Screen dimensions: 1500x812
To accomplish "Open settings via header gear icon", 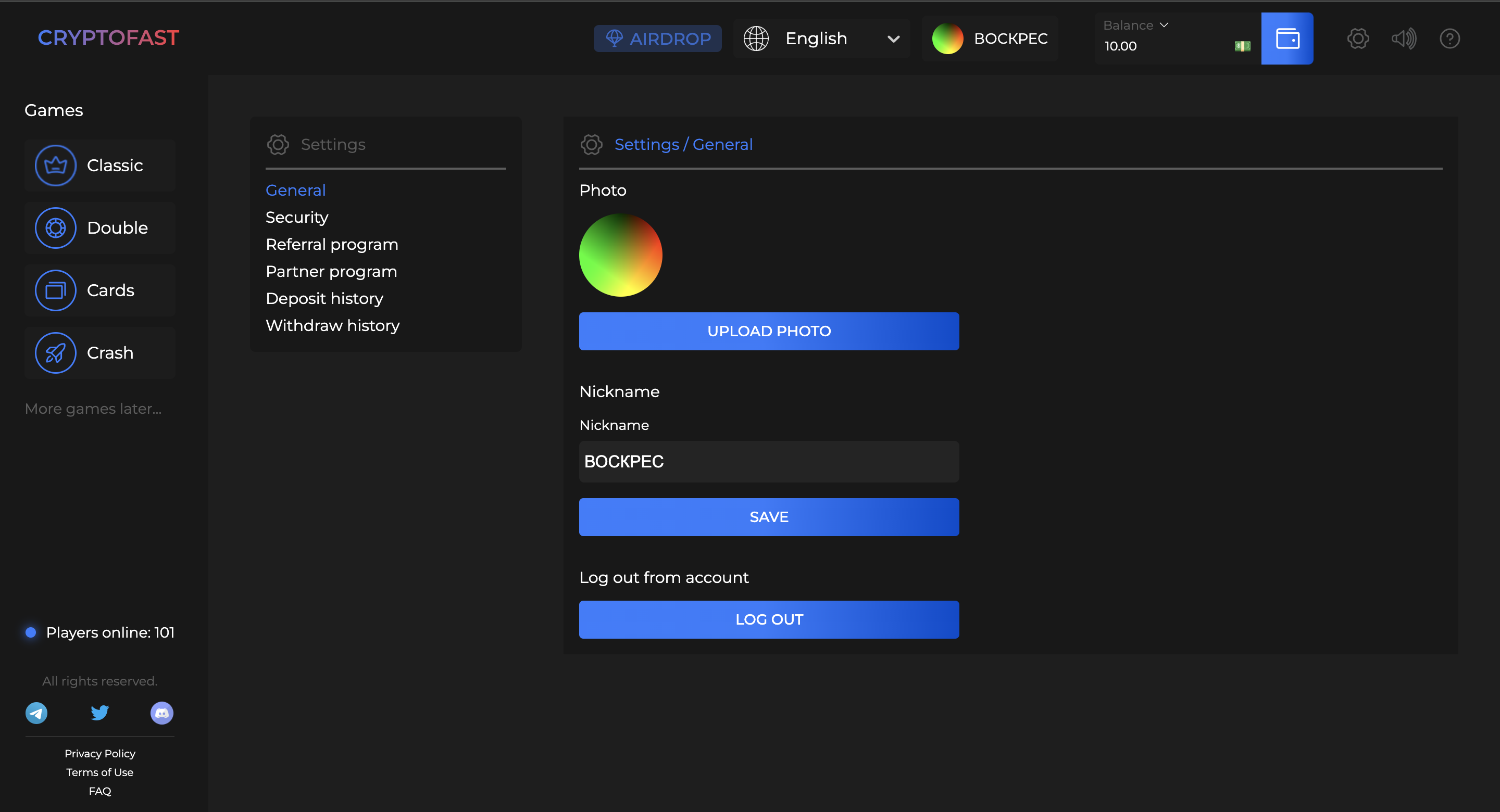I will [1358, 39].
